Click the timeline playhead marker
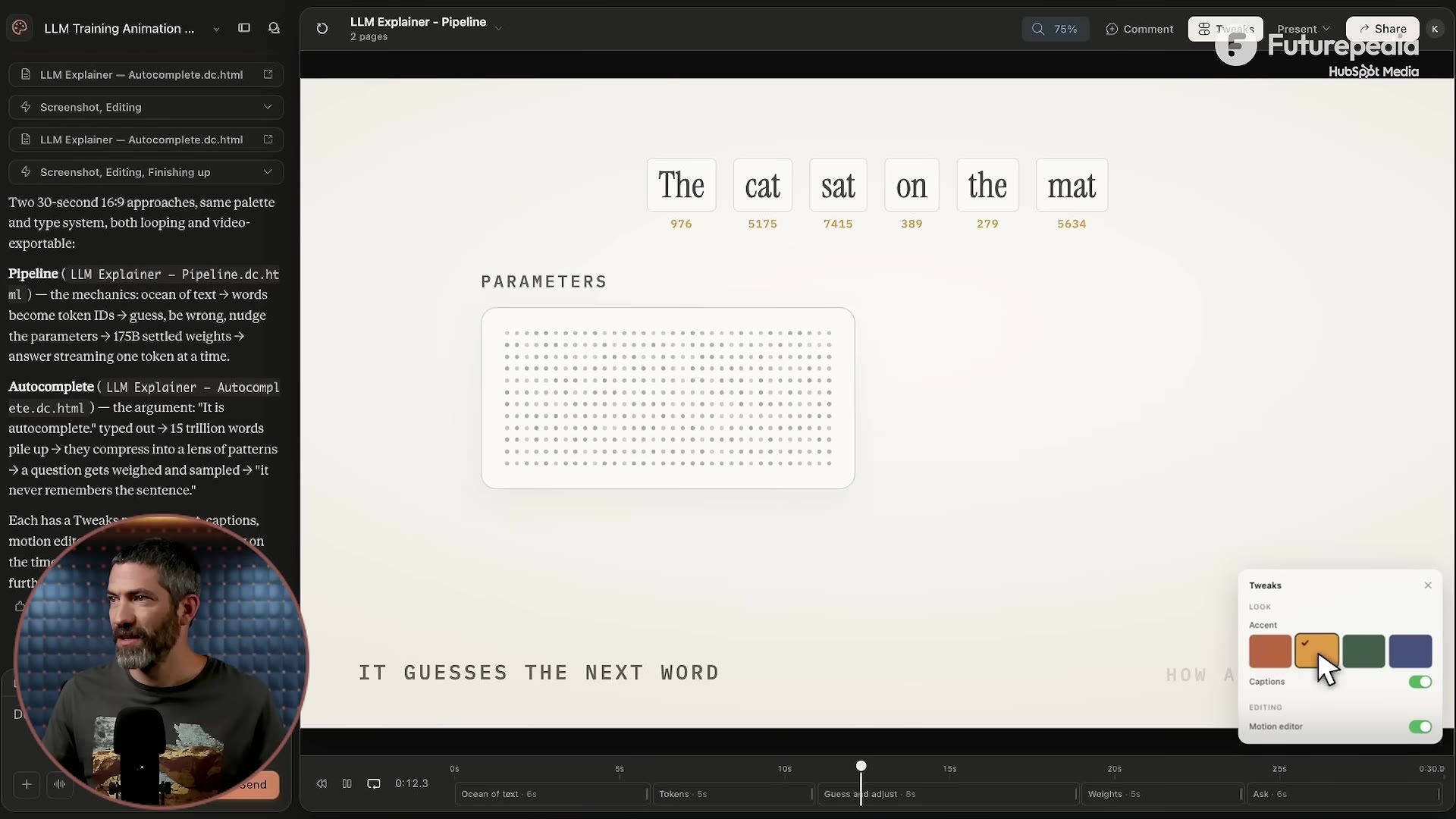The height and width of the screenshot is (819, 1456). [861, 766]
